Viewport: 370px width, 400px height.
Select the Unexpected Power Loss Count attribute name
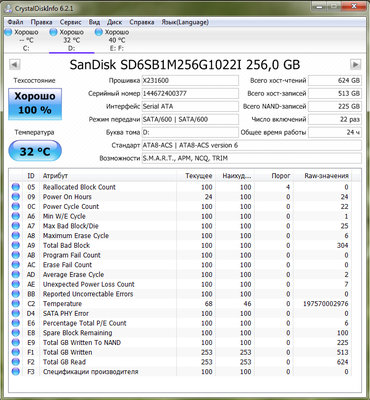point(89,284)
